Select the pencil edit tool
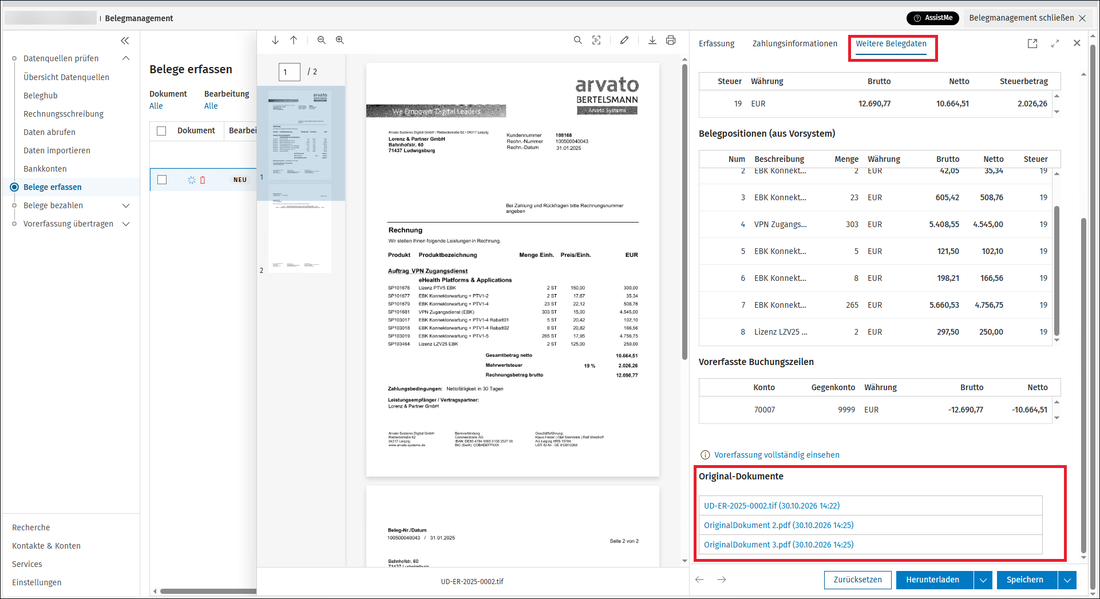 pos(624,41)
